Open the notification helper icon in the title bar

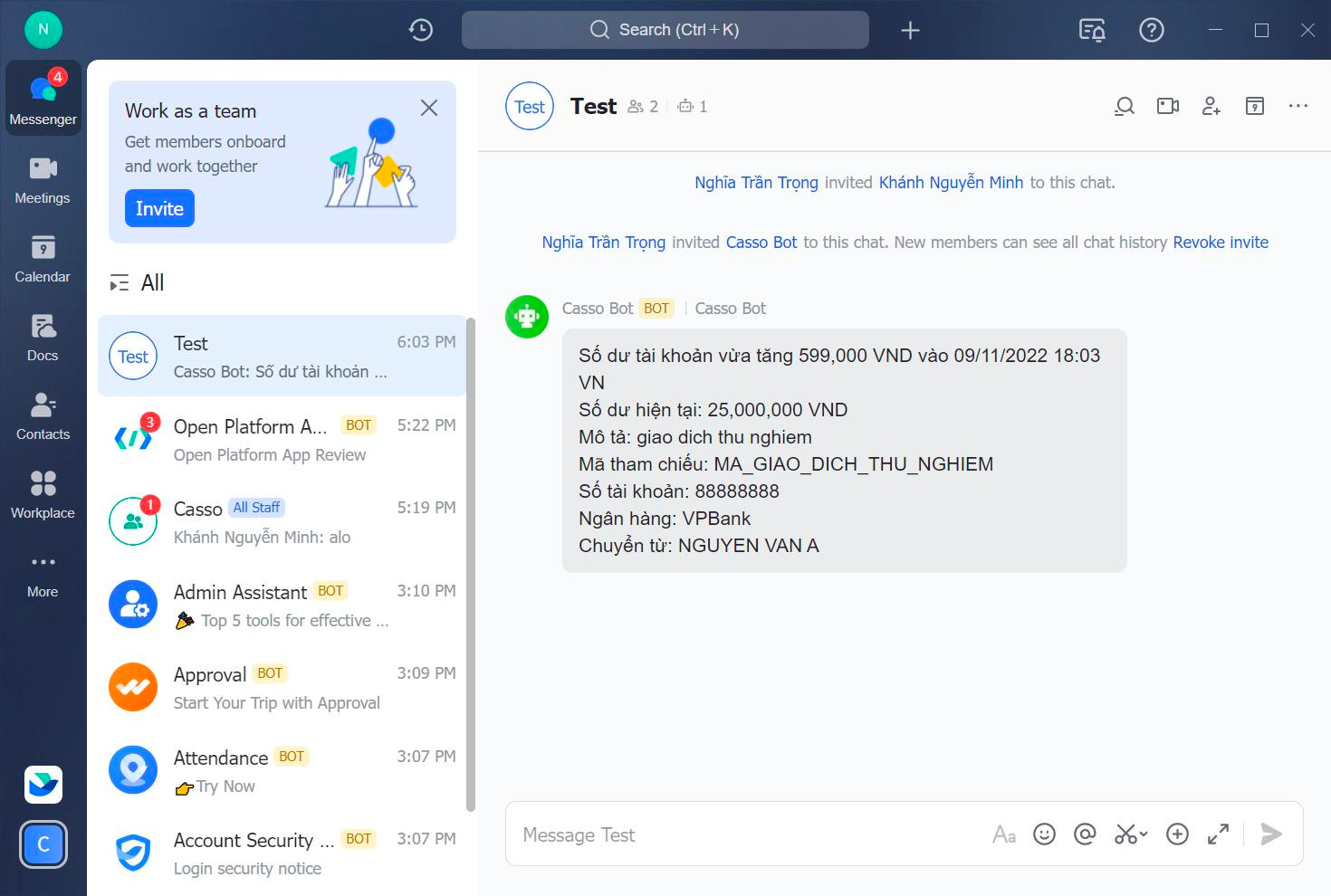click(1092, 30)
